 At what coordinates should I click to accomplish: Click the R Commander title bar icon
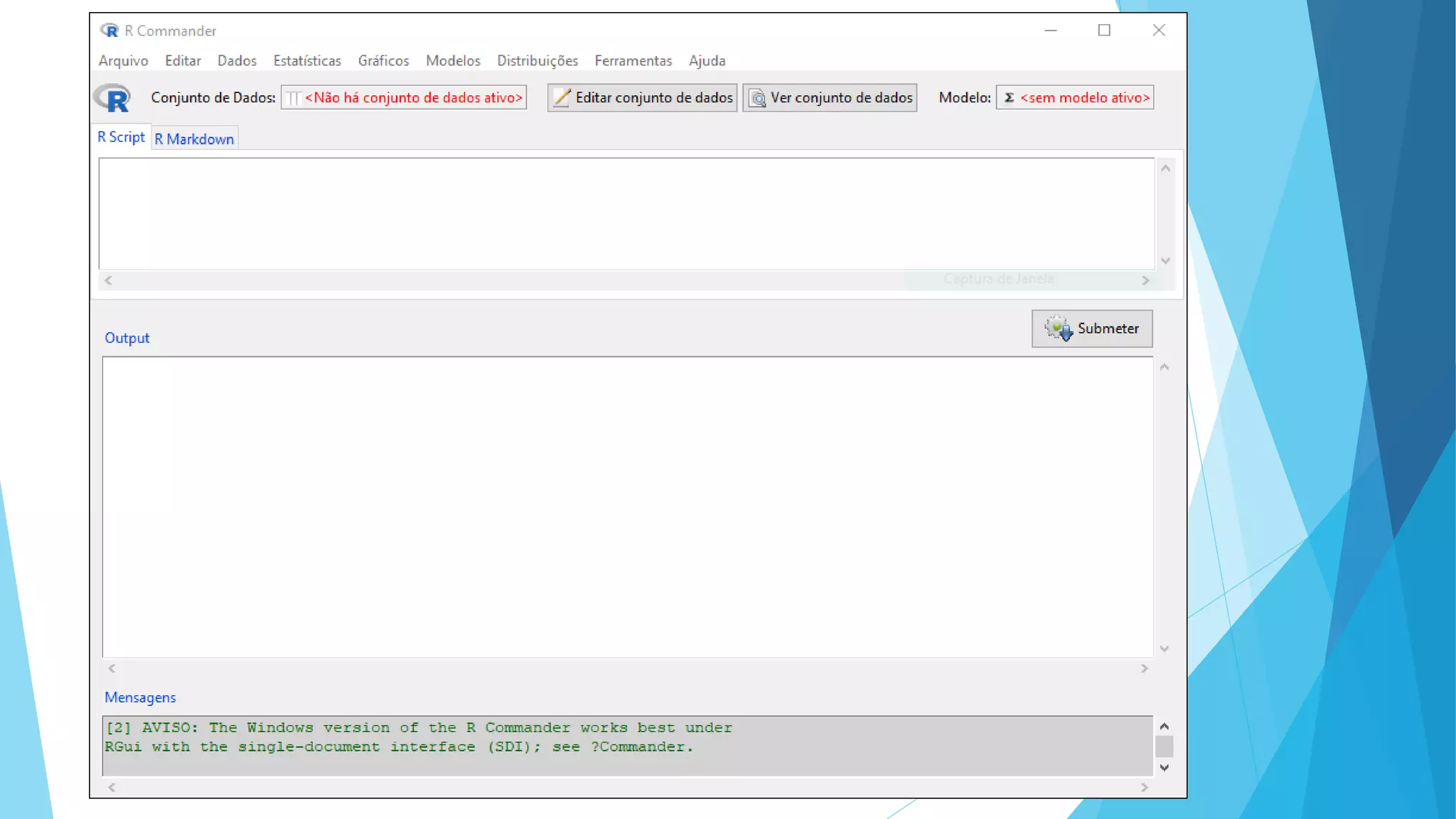click(x=109, y=31)
